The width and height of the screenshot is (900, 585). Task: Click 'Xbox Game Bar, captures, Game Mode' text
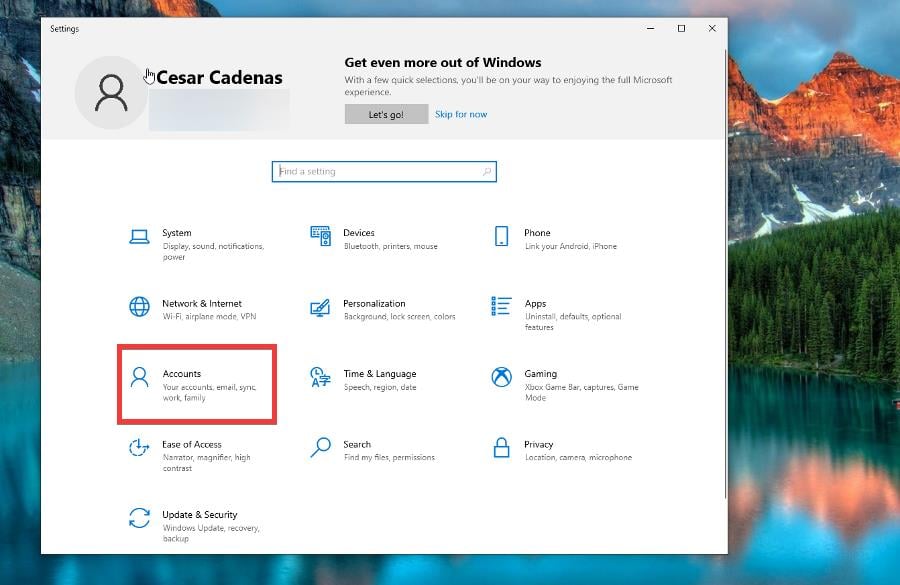(x=581, y=392)
